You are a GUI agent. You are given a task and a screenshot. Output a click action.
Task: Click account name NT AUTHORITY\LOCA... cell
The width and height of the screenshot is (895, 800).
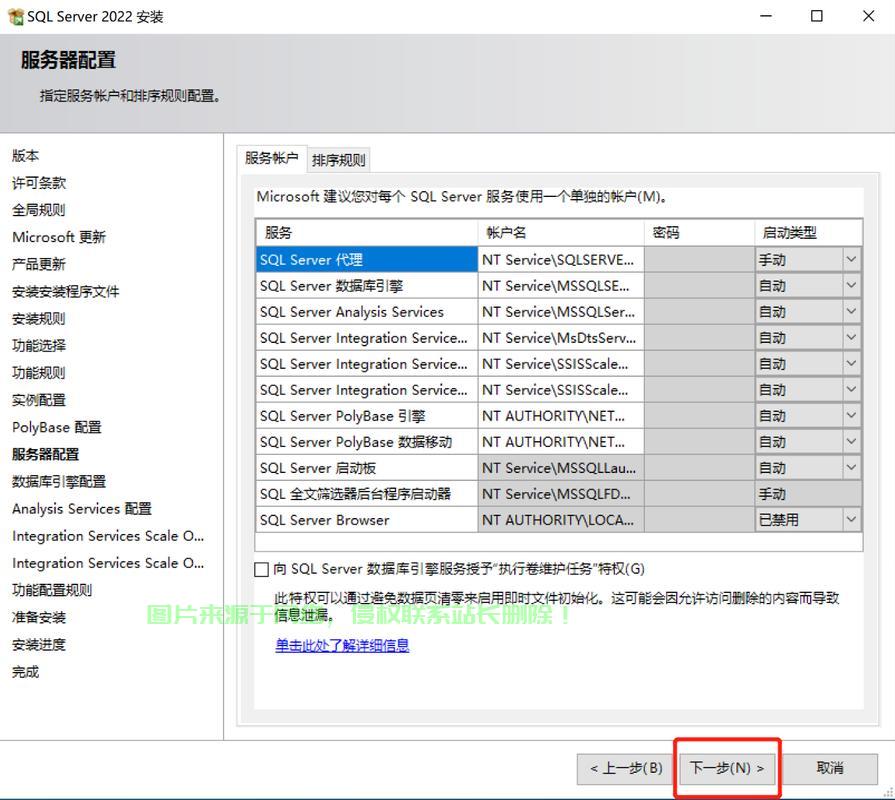(561, 520)
